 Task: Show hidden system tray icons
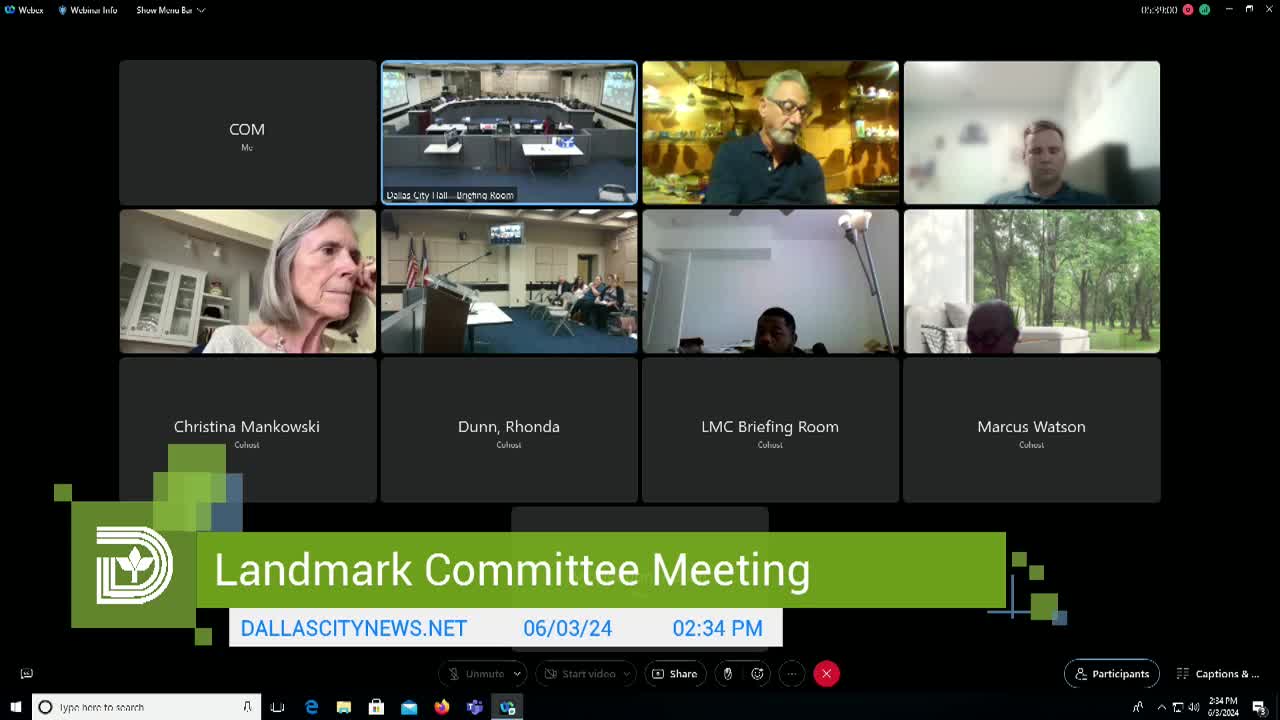[1161, 707]
